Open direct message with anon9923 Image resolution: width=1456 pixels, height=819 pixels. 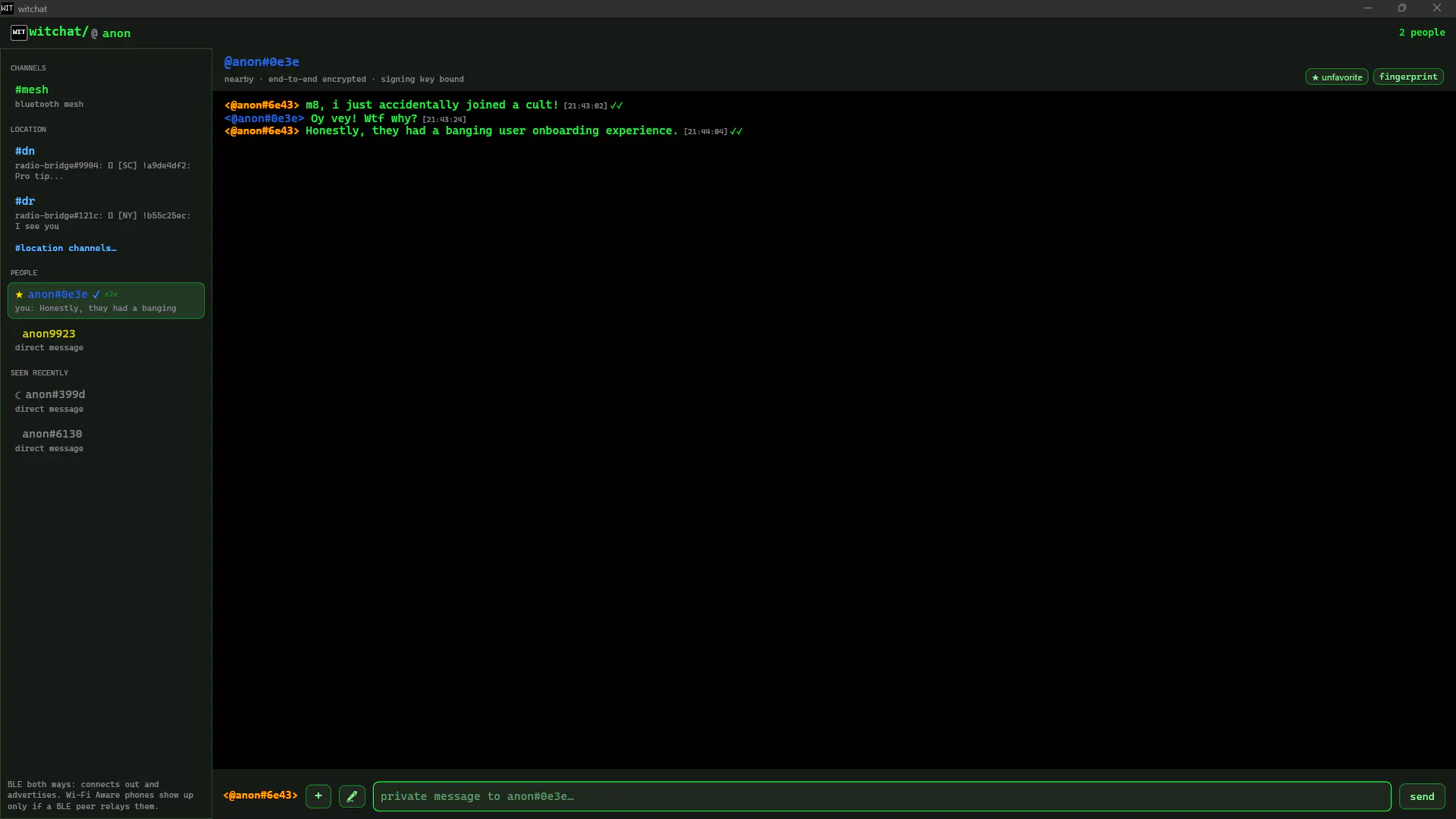(106, 340)
